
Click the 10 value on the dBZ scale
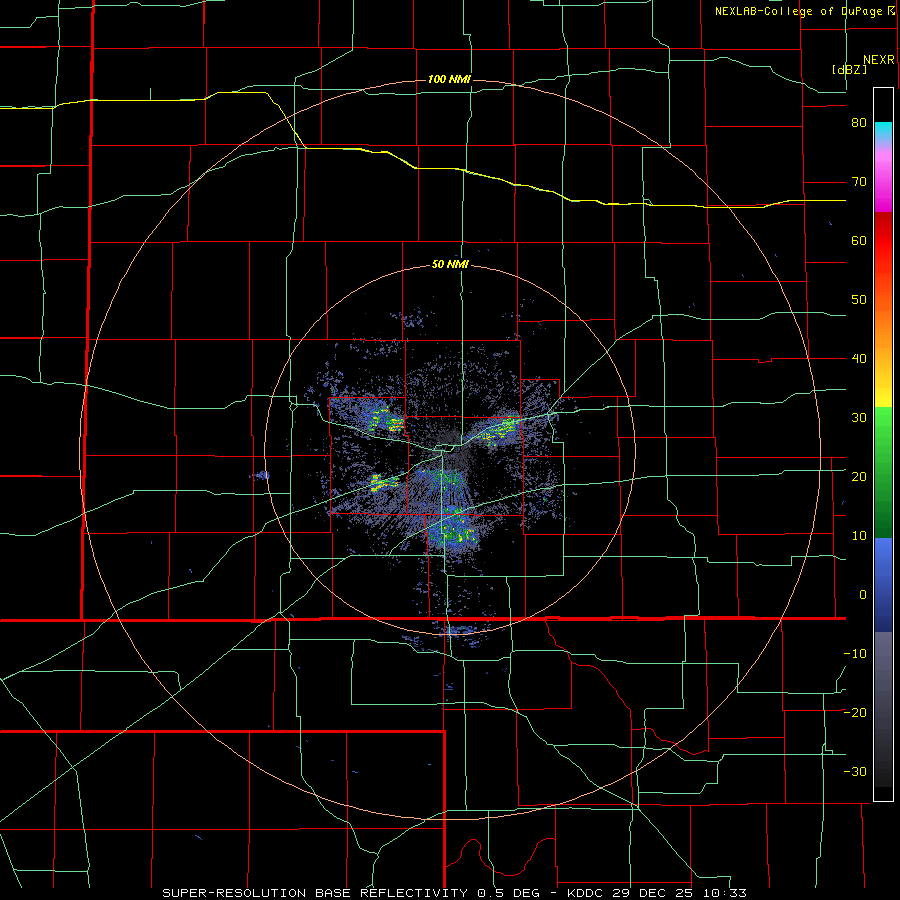[x=859, y=536]
